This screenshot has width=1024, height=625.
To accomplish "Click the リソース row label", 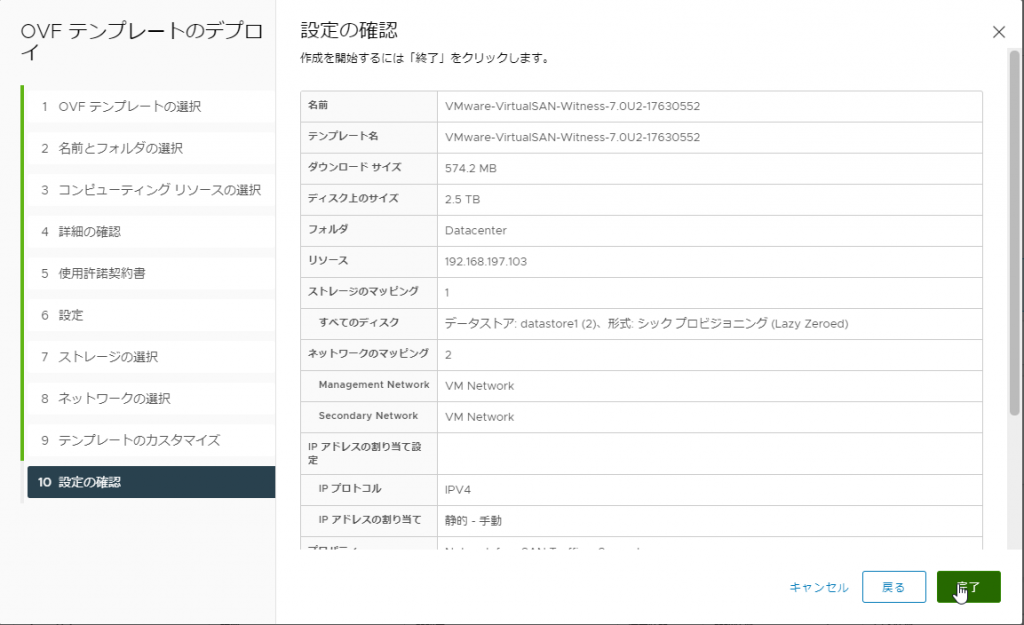I will (328, 261).
